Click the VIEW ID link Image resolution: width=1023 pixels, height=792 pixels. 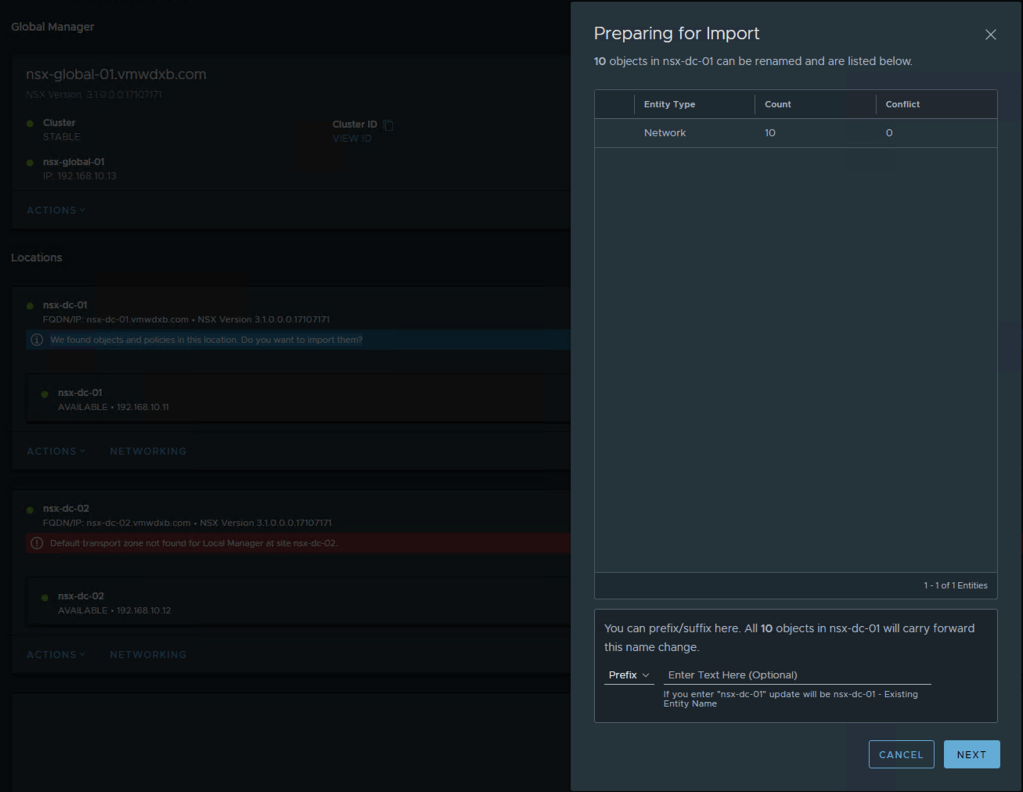pyautogui.click(x=352, y=138)
